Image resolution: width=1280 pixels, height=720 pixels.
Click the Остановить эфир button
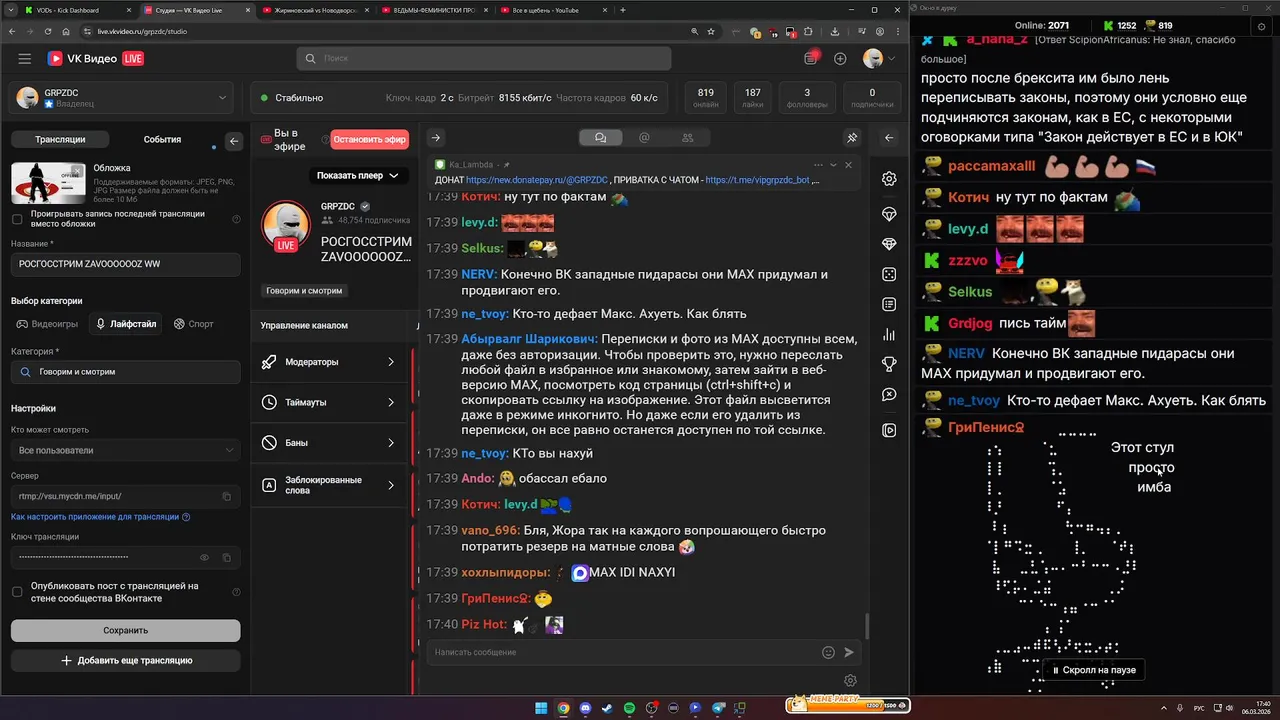tap(370, 140)
